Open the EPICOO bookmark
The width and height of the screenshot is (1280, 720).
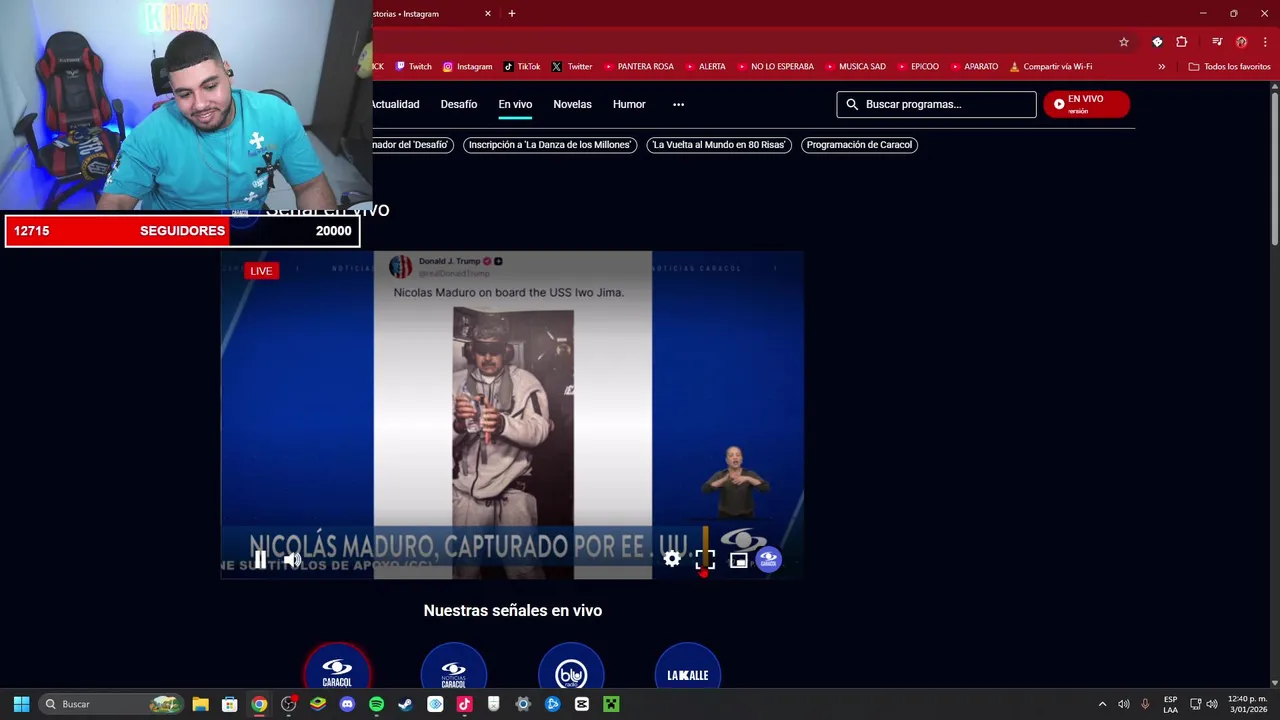pyautogui.click(x=918, y=67)
